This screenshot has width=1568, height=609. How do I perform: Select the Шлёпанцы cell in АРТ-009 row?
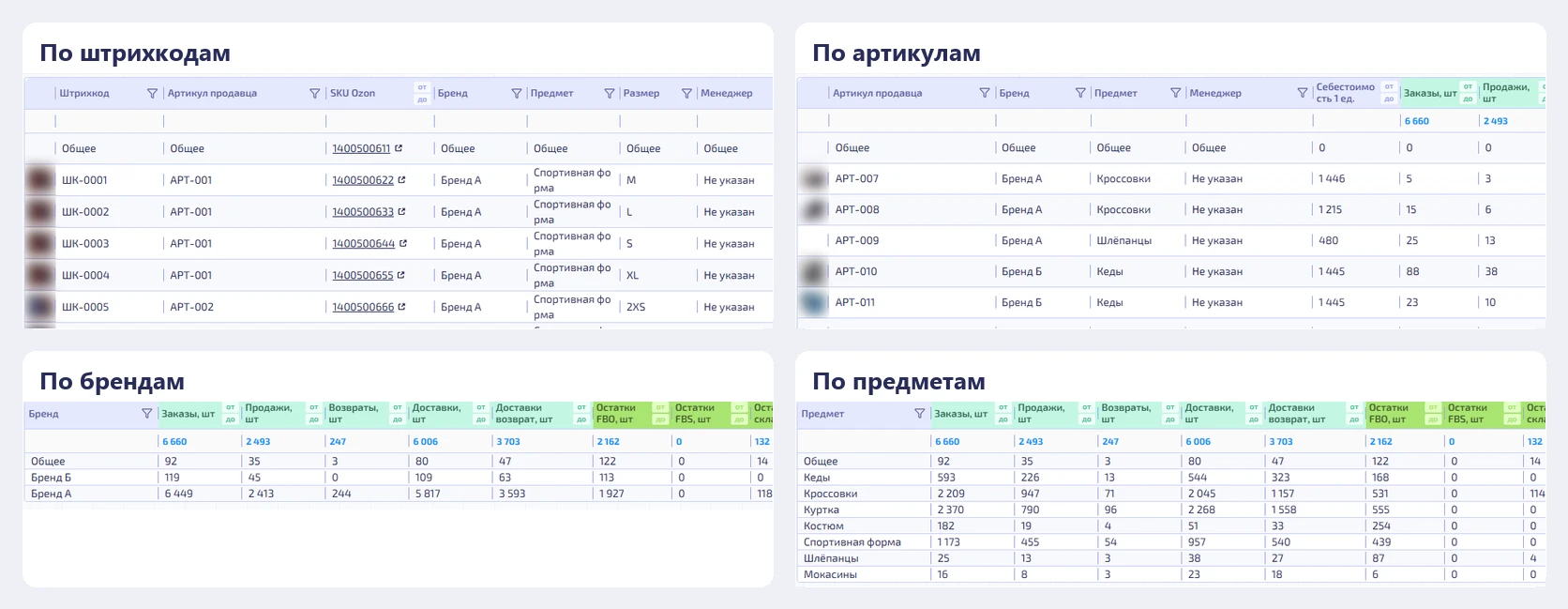coord(1124,240)
